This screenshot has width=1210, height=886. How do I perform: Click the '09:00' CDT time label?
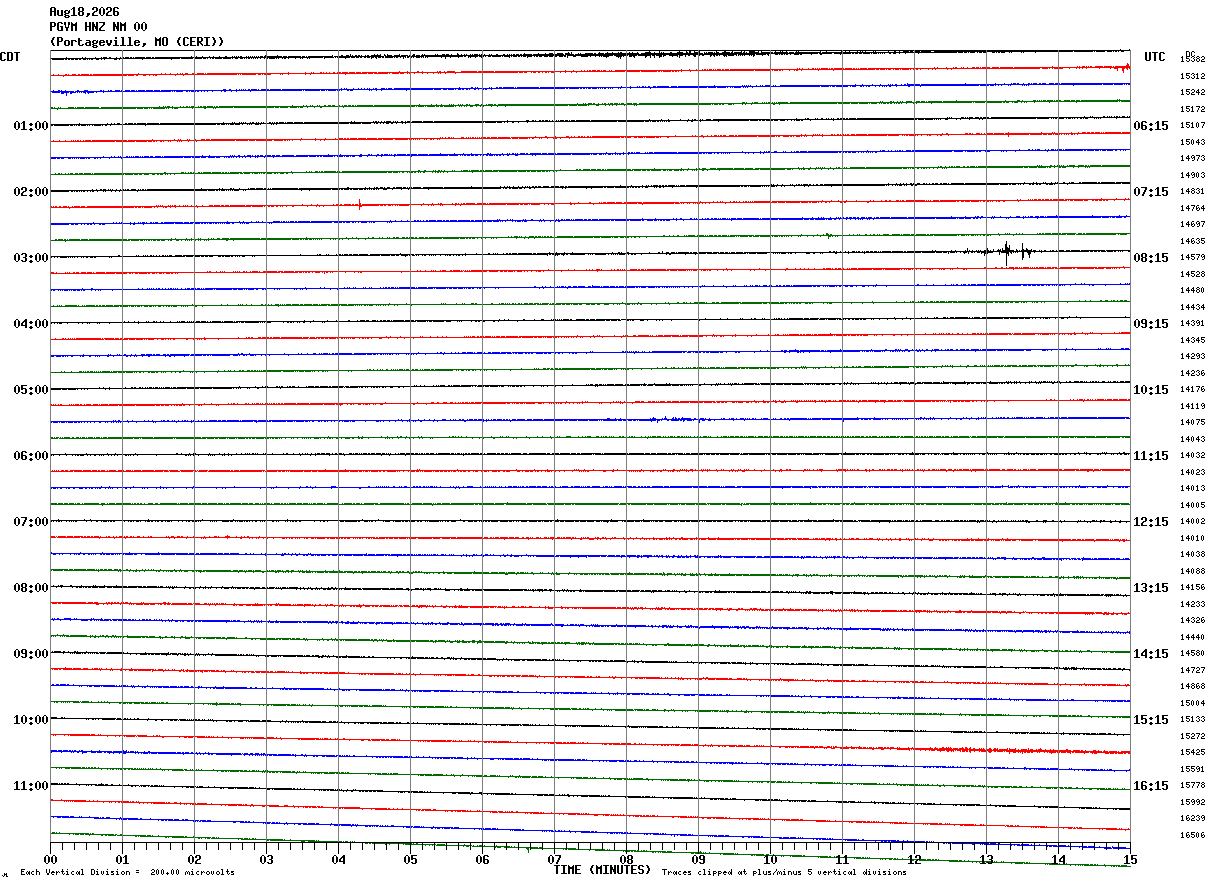[x=31, y=654]
